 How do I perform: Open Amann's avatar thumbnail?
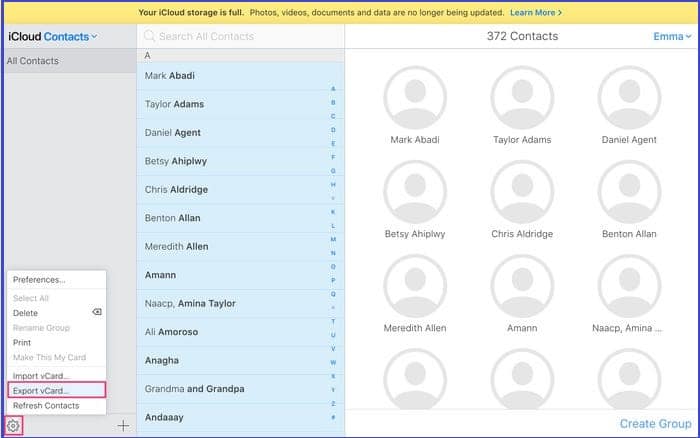pyautogui.click(x=522, y=286)
